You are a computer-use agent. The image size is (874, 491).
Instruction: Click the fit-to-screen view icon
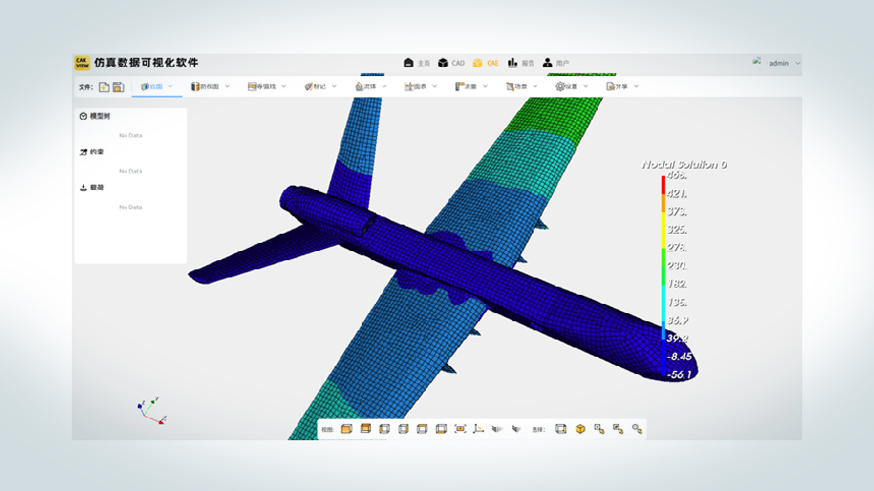pos(460,429)
